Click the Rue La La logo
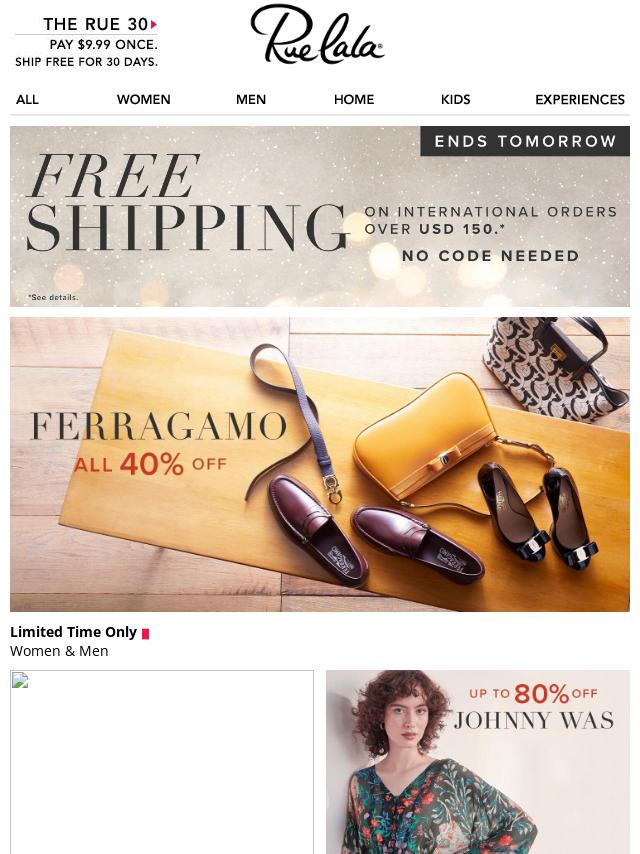This screenshot has height=854, width=640. [x=317, y=35]
